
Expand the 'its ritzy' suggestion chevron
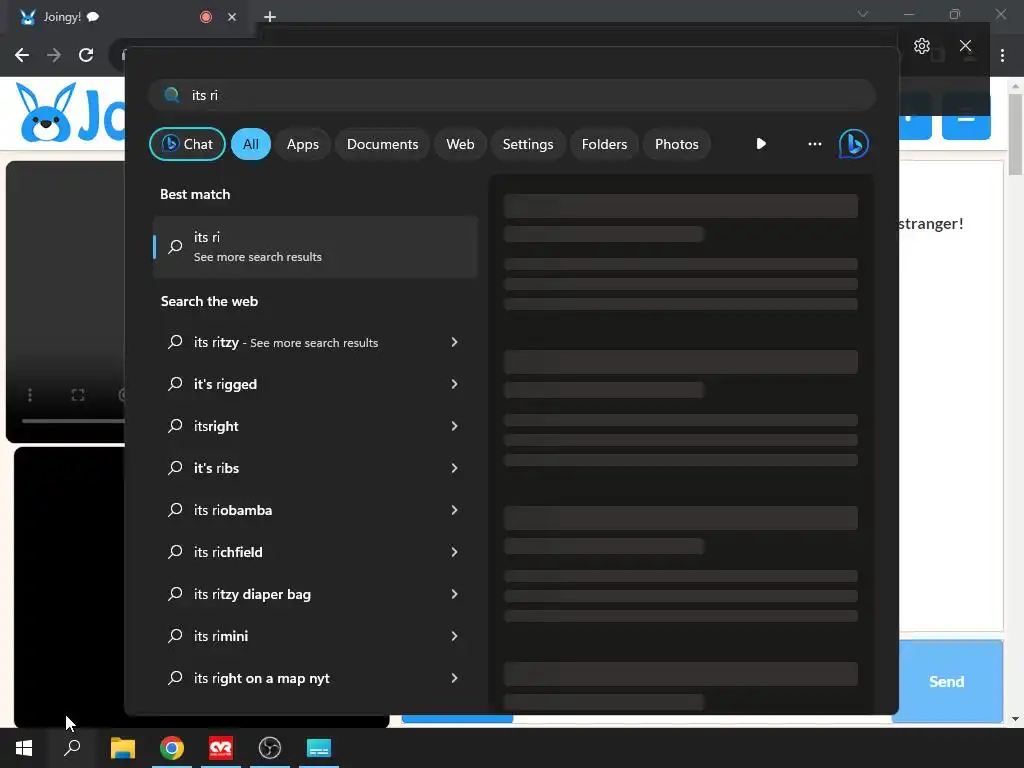[x=455, y=342]
